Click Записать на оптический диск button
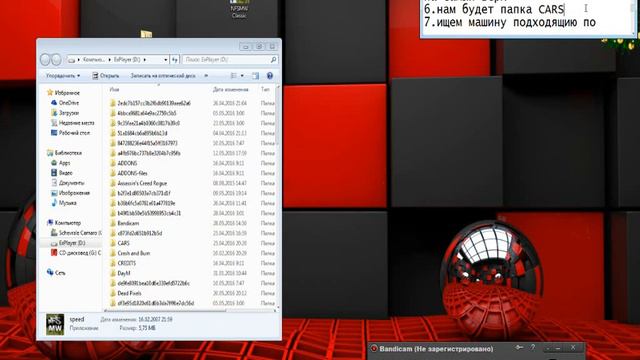The height and width of the screenshot is (360, 640). (162, 76)
